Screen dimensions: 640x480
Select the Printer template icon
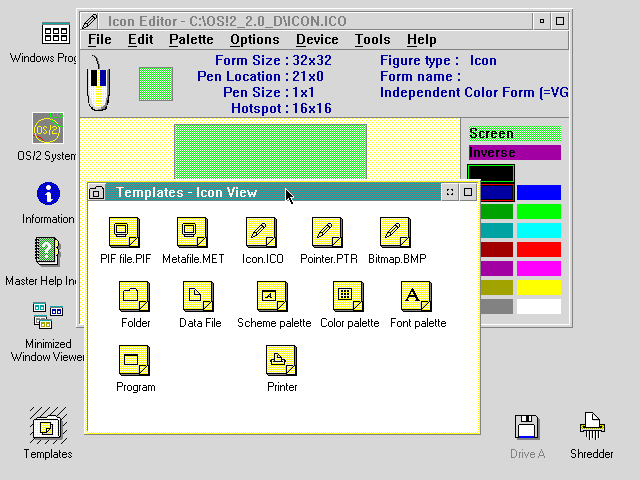(281, 360)
